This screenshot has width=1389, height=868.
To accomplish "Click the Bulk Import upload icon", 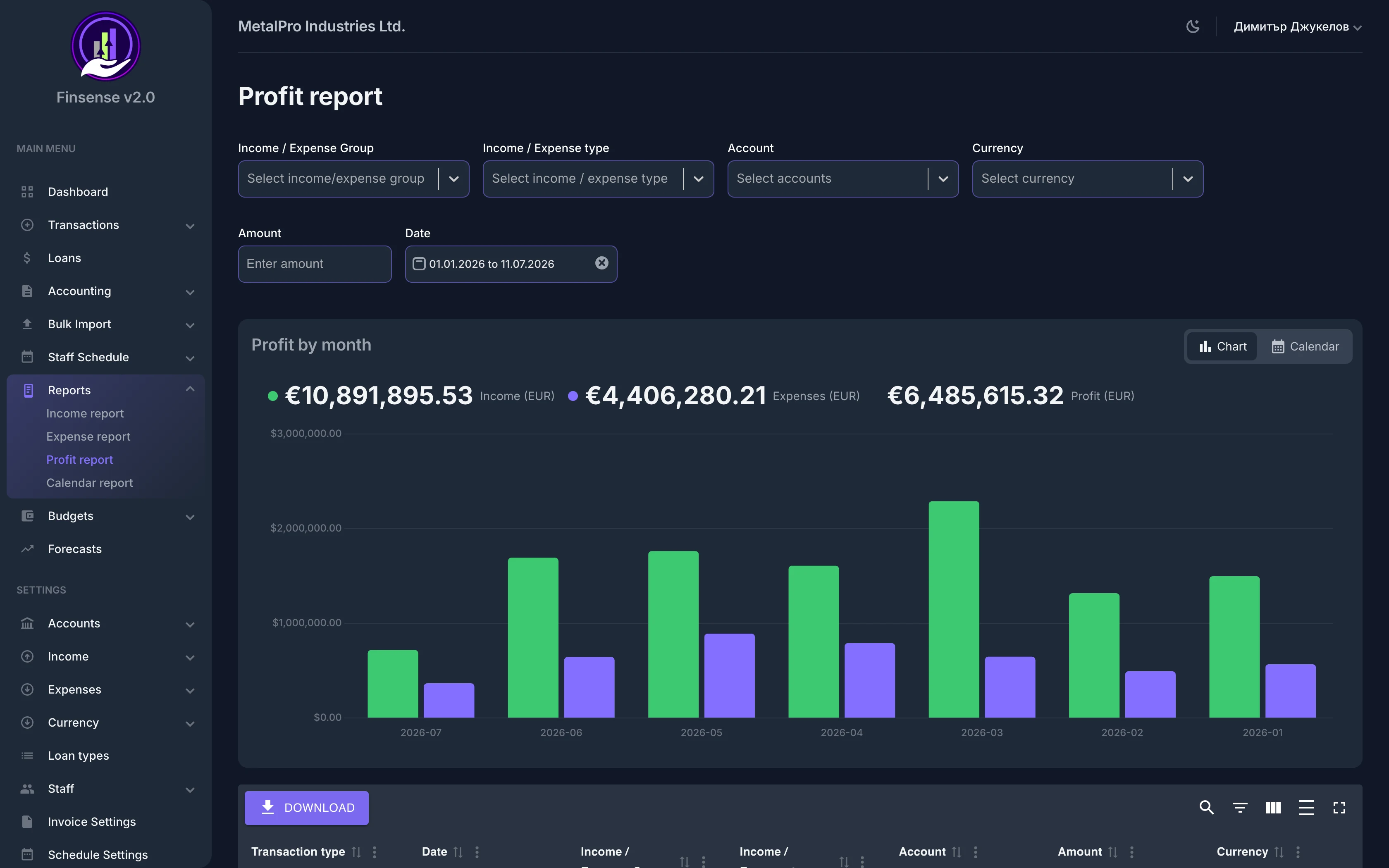I will pyautogui.click(x=27, y=324).
